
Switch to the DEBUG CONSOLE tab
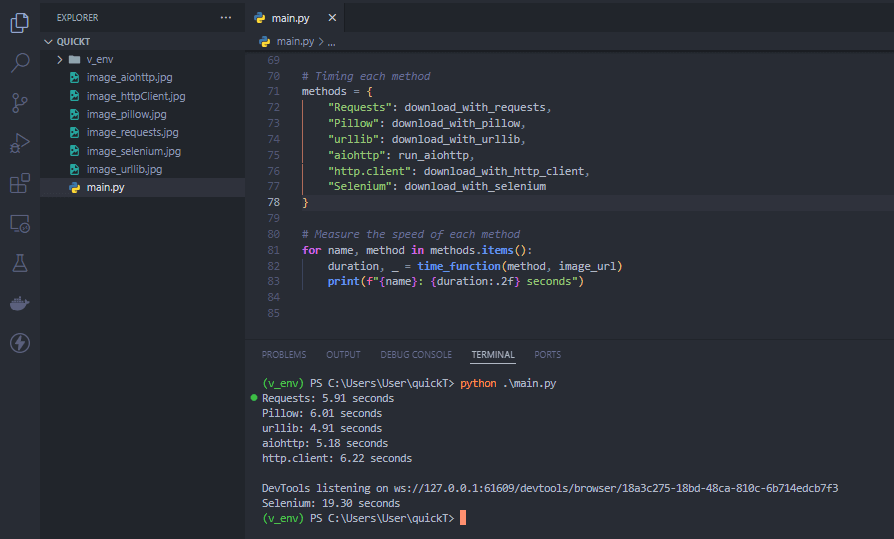pos(416,355)
